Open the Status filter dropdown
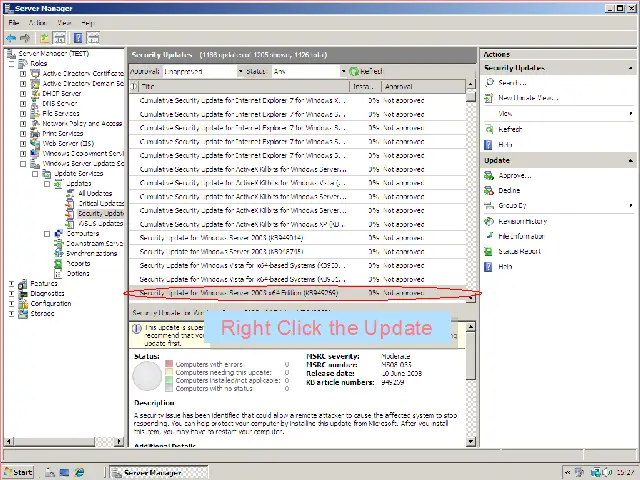 click(x=343, y=71)
